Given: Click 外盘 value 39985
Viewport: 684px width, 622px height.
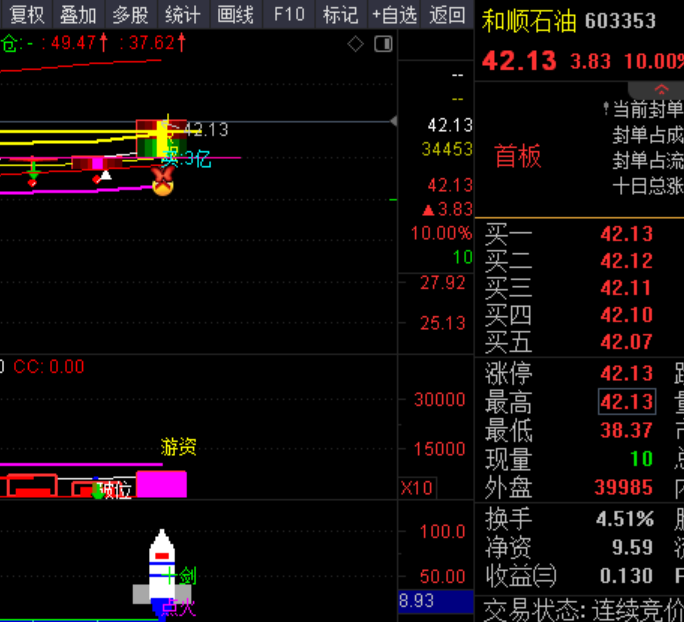Looking at the screenshot, I should [x=624, y=487].
